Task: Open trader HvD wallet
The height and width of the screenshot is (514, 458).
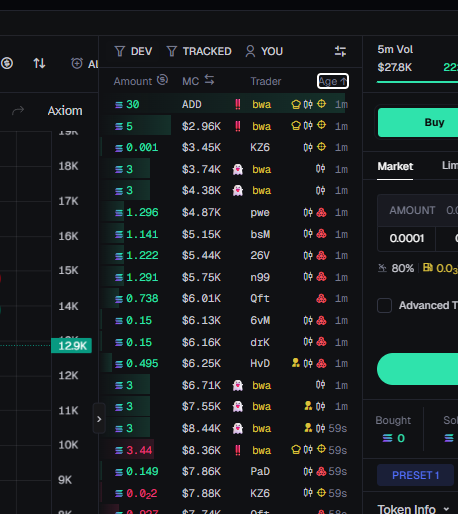Action: 260,363
